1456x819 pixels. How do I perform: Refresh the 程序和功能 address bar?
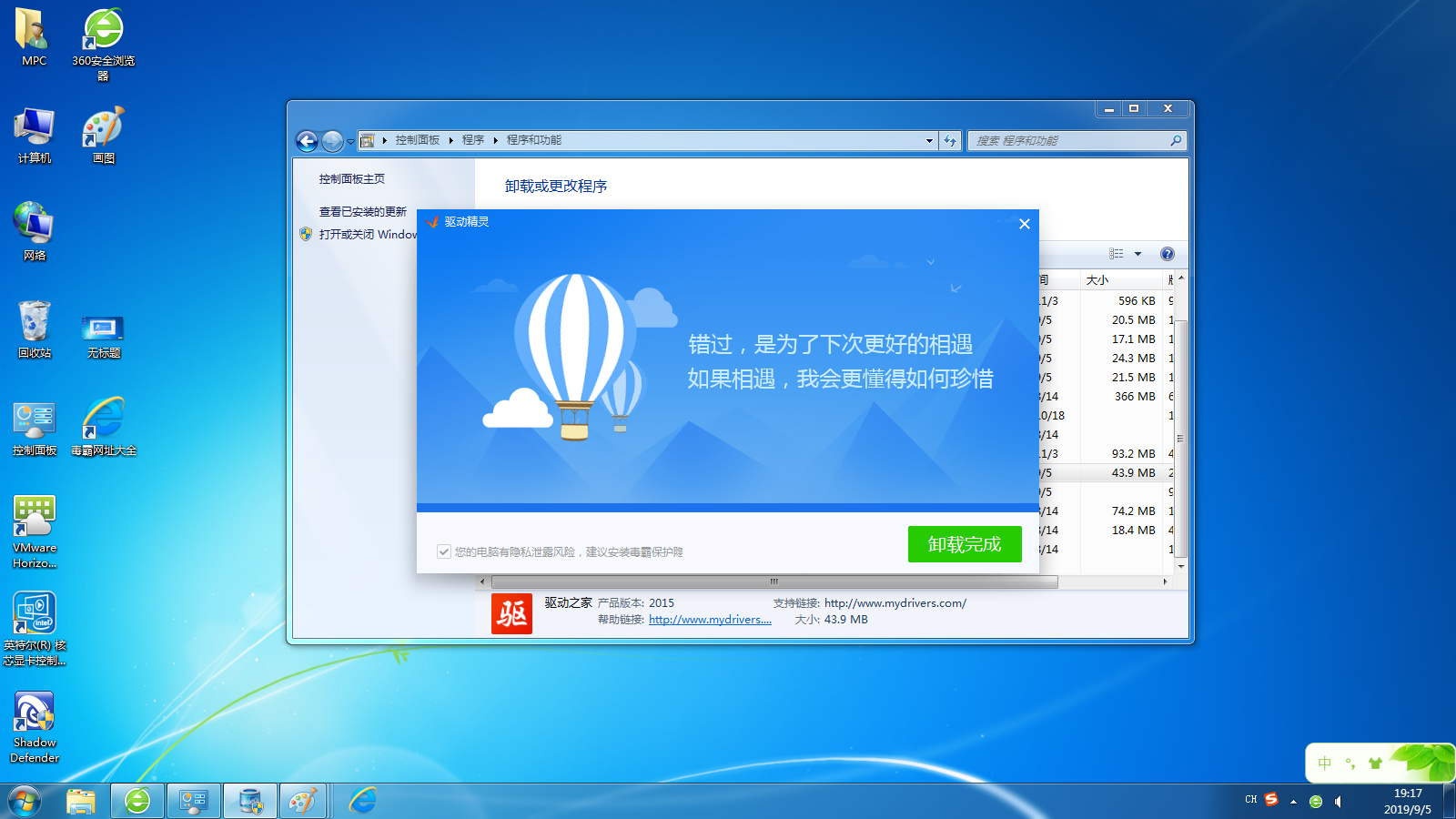[950, 140]
